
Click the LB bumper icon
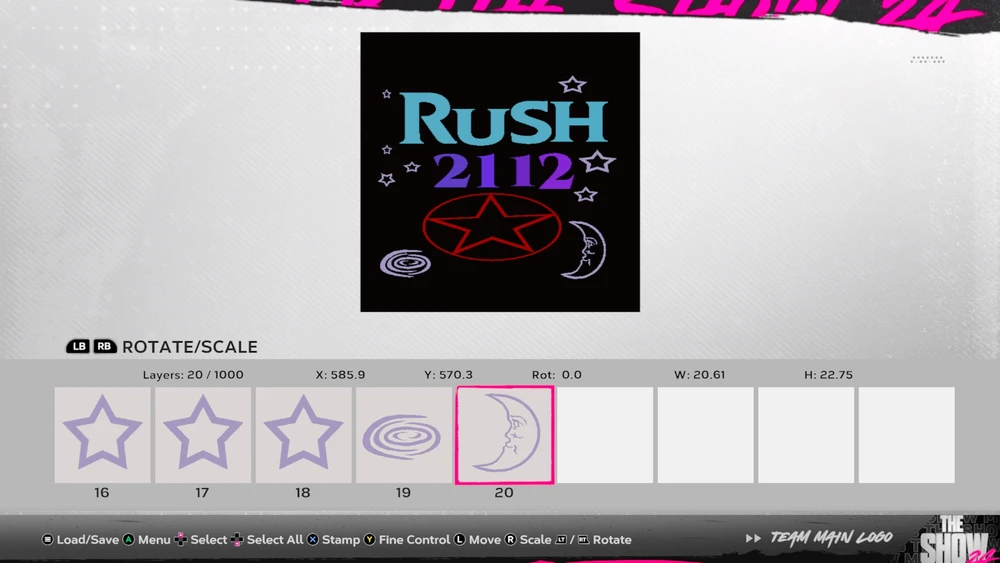78,346
